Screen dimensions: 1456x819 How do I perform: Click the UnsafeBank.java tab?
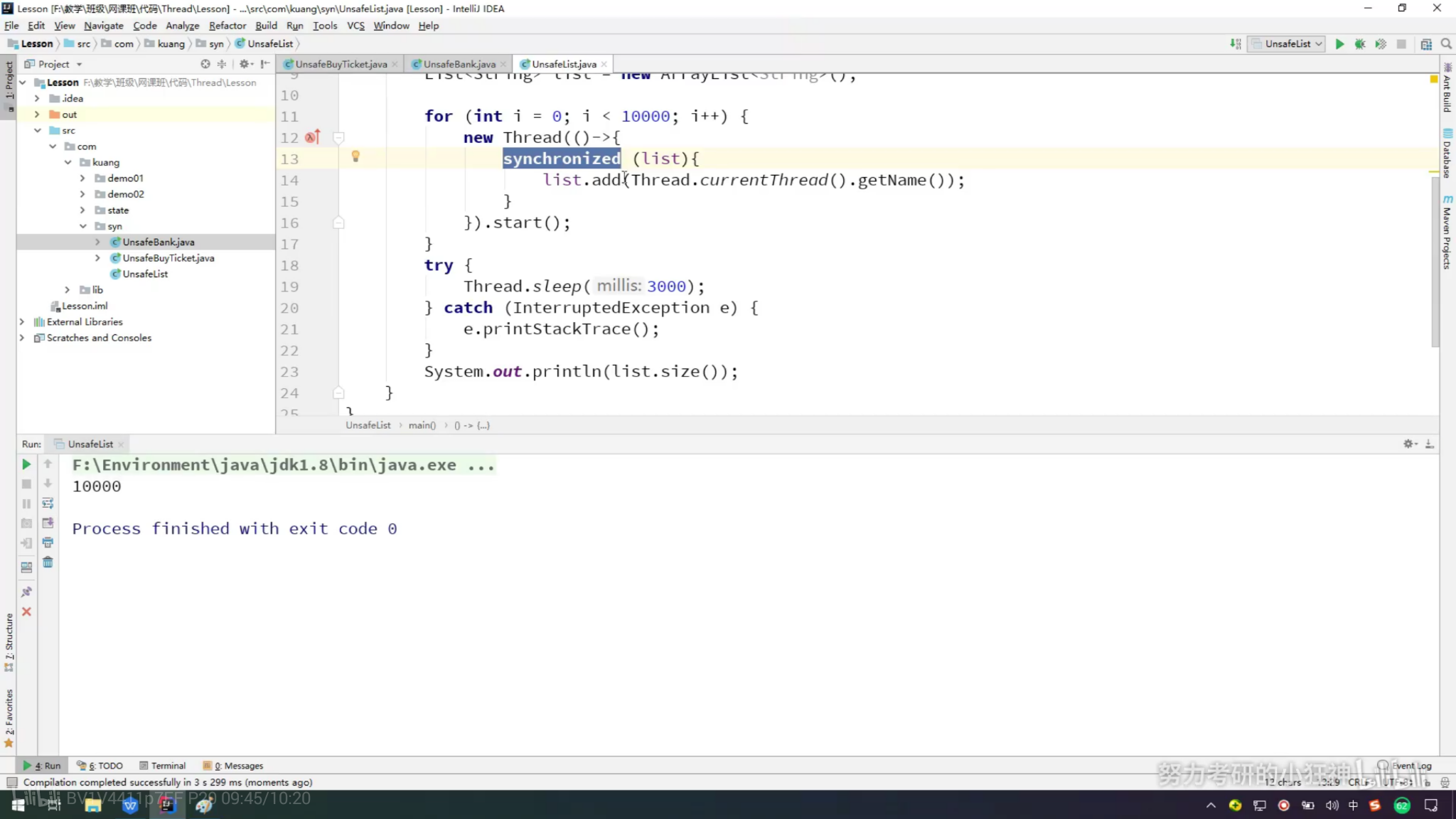(459, 64)
